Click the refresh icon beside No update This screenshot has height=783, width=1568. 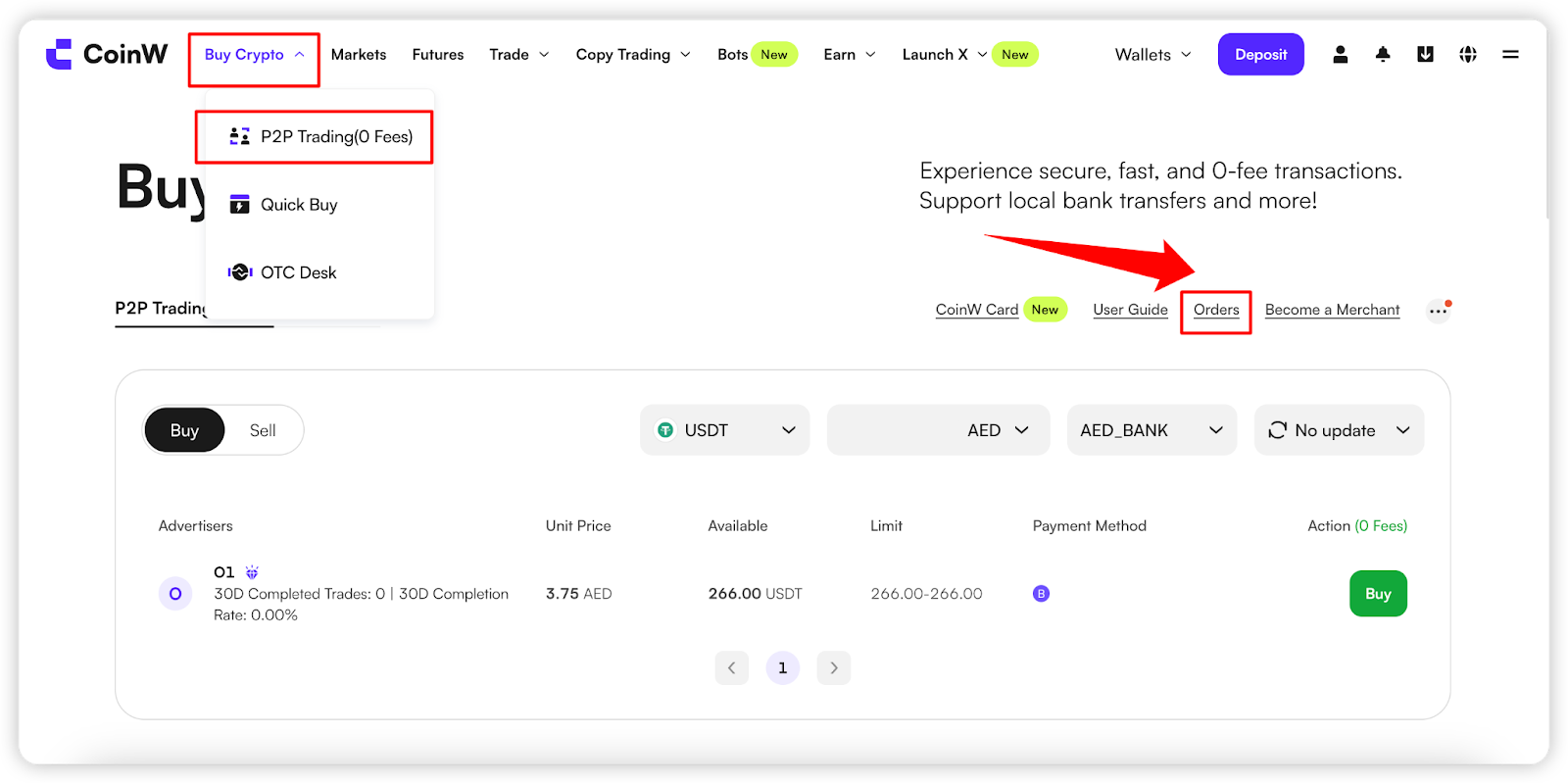1277,430
